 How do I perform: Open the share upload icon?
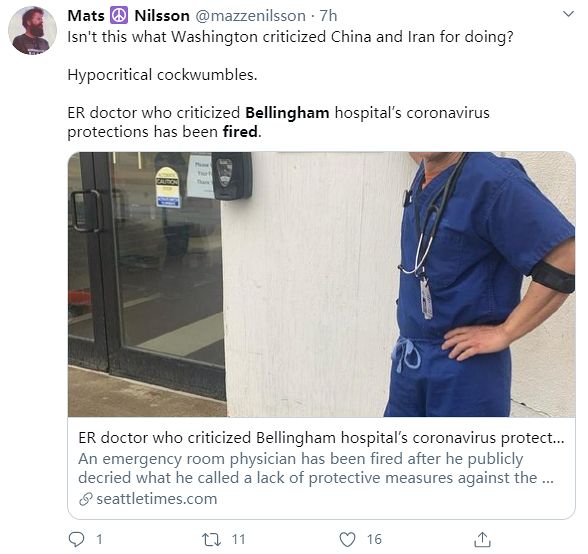coord(482,539)
